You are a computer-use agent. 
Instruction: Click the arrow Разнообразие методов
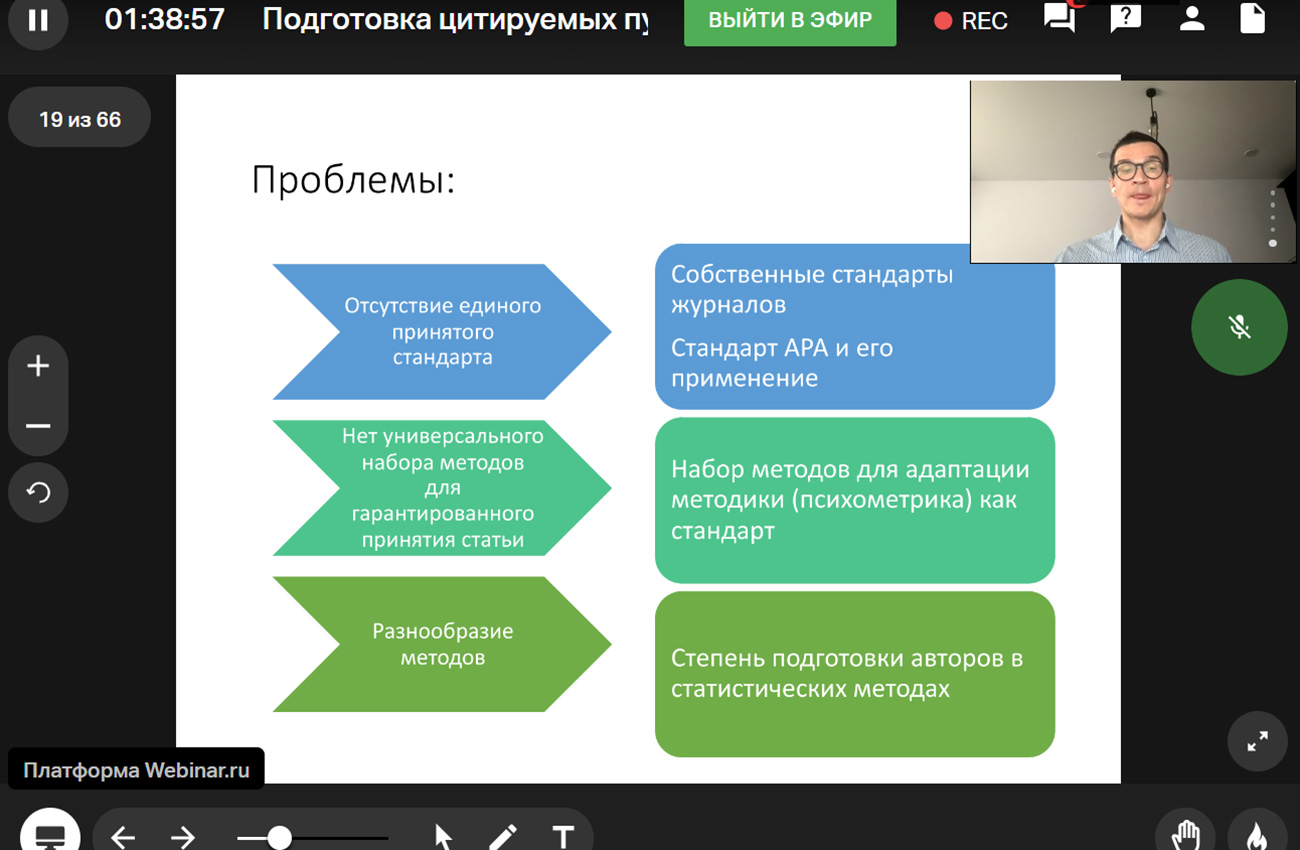(x=442, y=644)
